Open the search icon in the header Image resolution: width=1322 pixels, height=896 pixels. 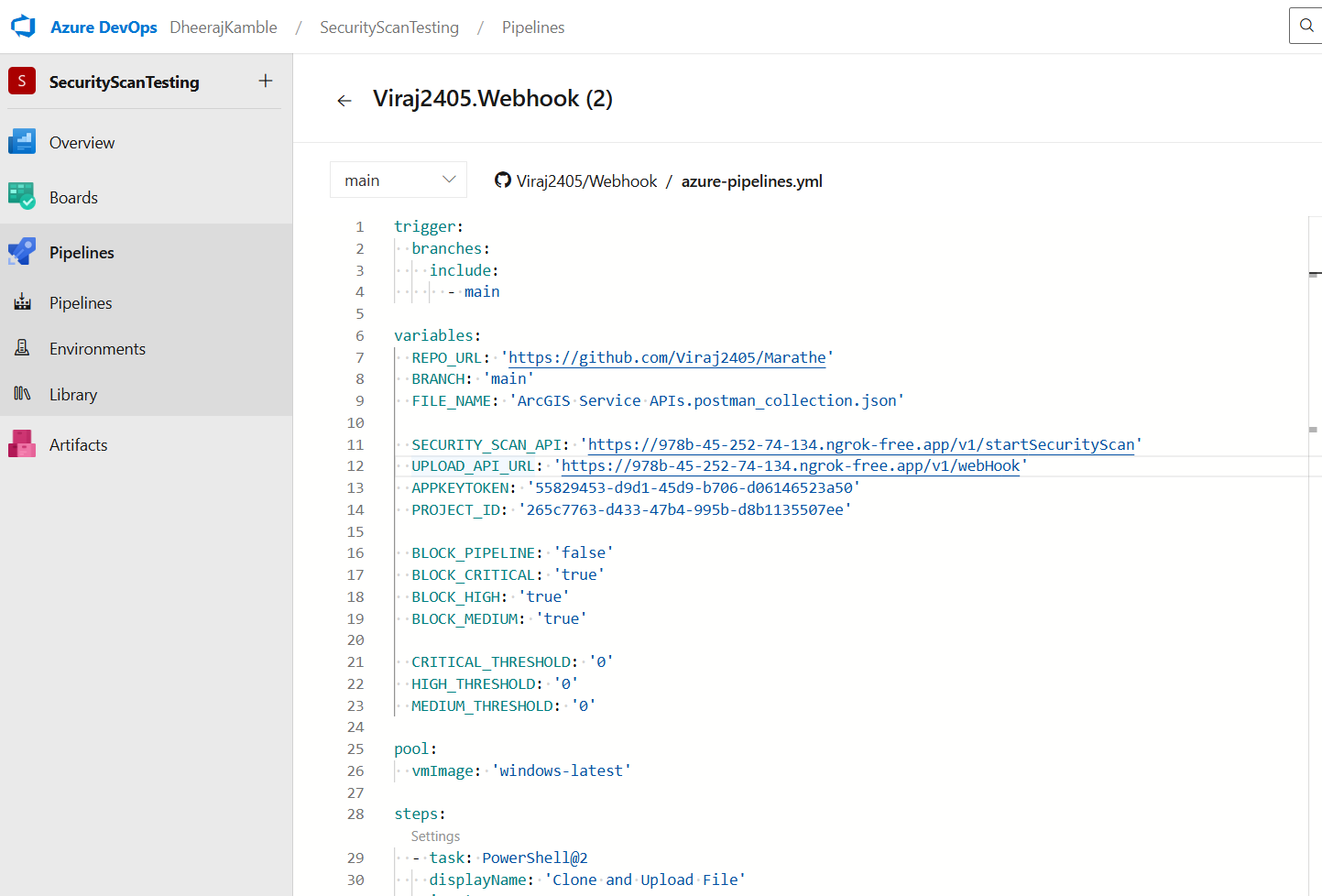point(1306,26)
